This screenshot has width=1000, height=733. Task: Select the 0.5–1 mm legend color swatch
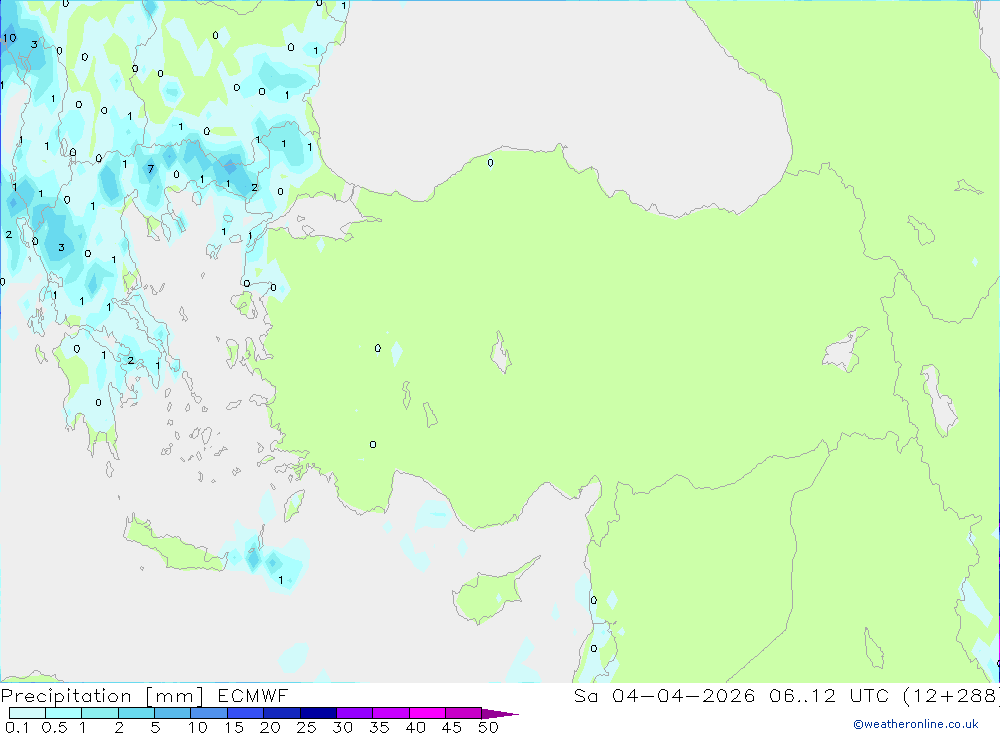tap(63, 713)
